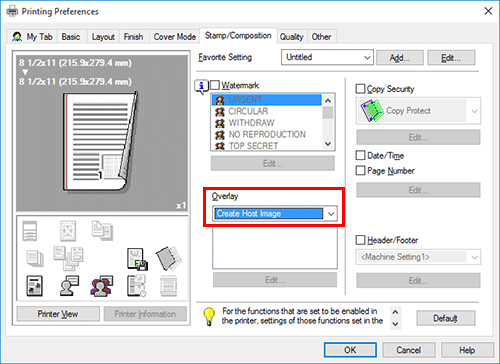Click the newspaper layout icon

[35, 286]
